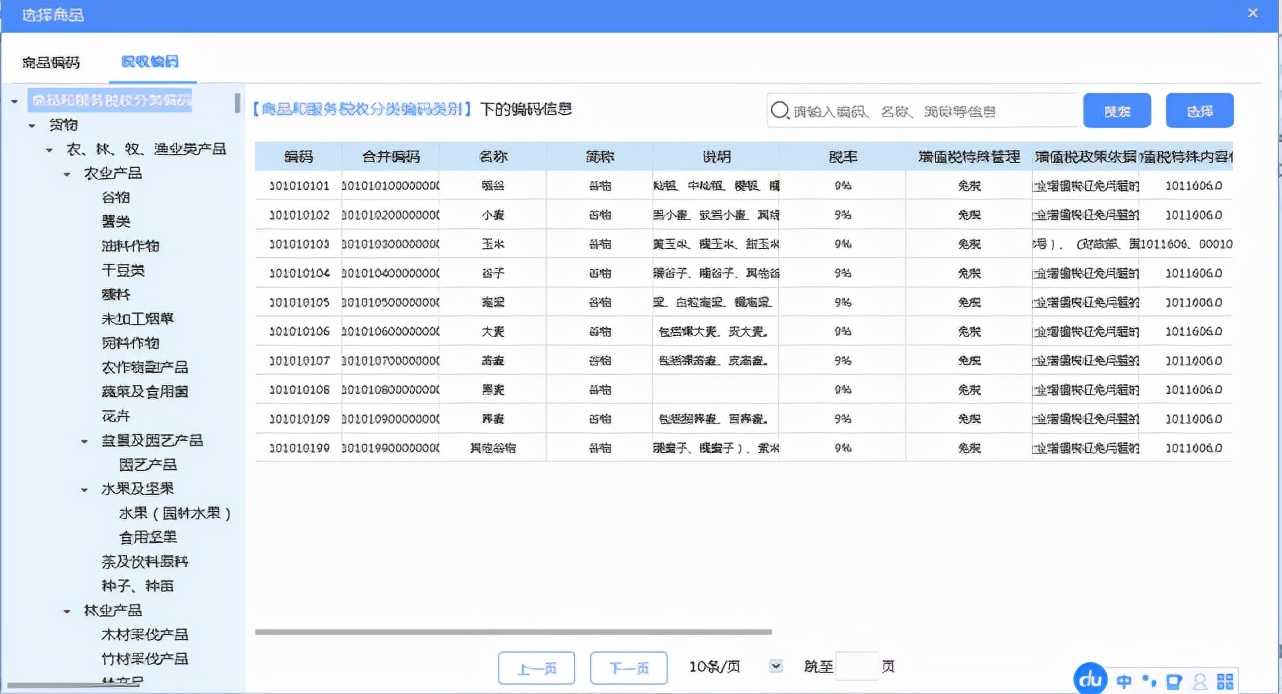Click the 跳至 page number input field

[x=856, y=664]
